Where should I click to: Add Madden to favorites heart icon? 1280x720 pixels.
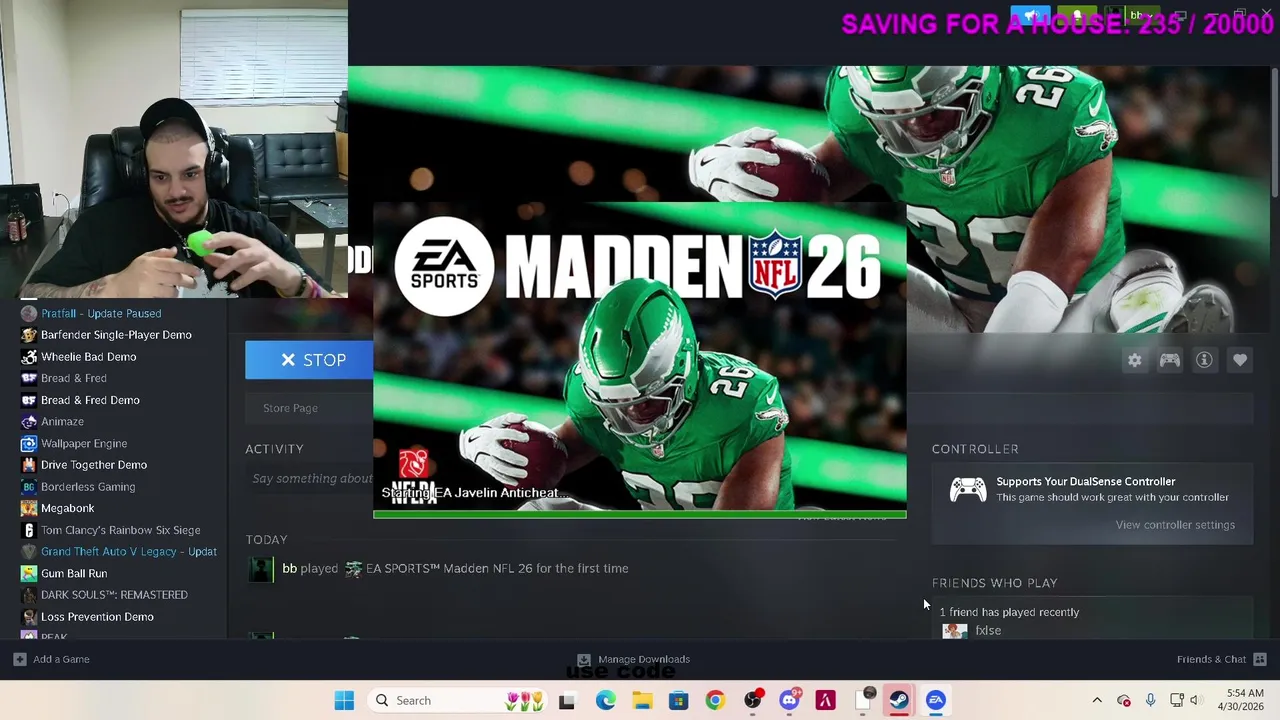pos(1240,360)
